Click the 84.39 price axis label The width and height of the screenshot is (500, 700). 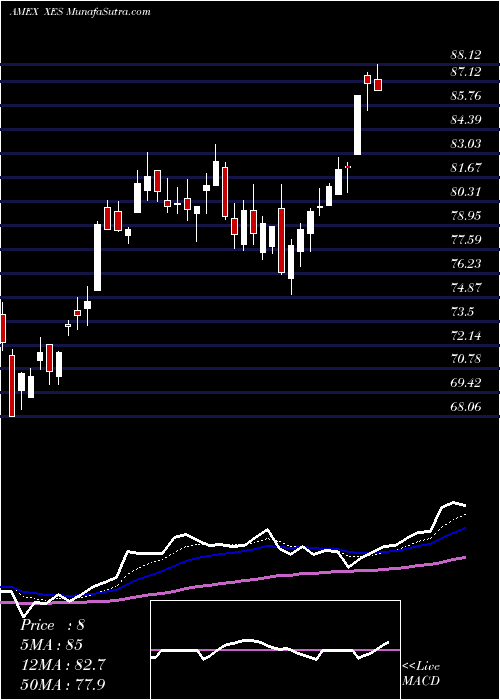point(466,120)
